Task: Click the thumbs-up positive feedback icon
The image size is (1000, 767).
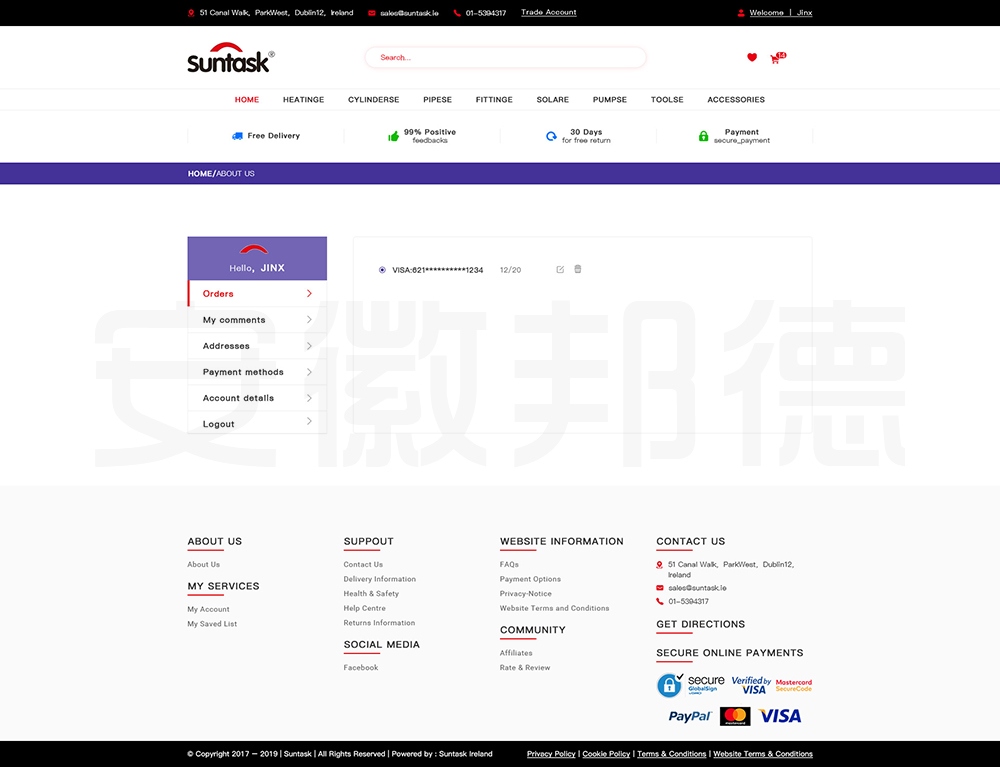Action: 394,136
